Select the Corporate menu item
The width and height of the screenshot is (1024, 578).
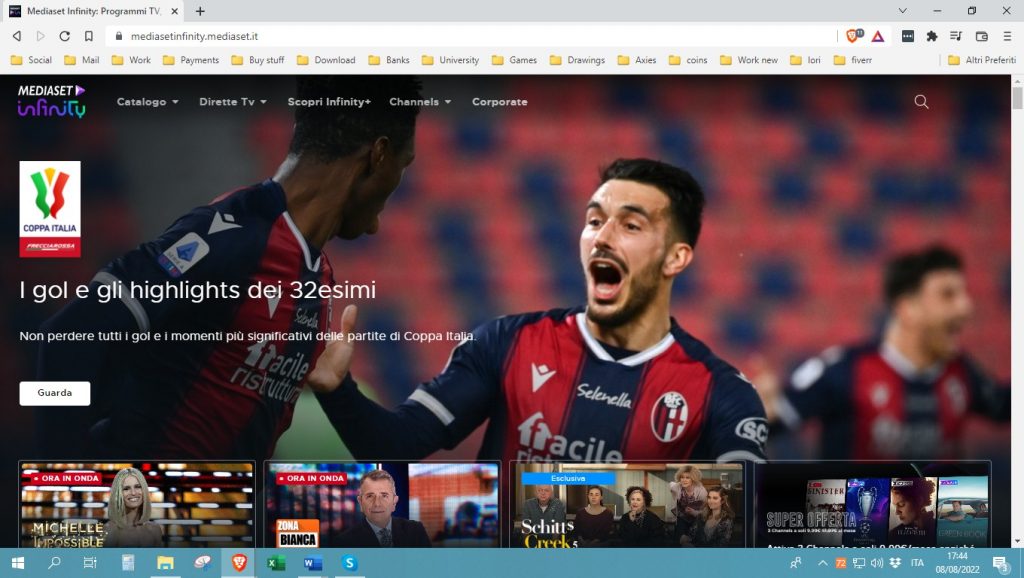point(499,101)
